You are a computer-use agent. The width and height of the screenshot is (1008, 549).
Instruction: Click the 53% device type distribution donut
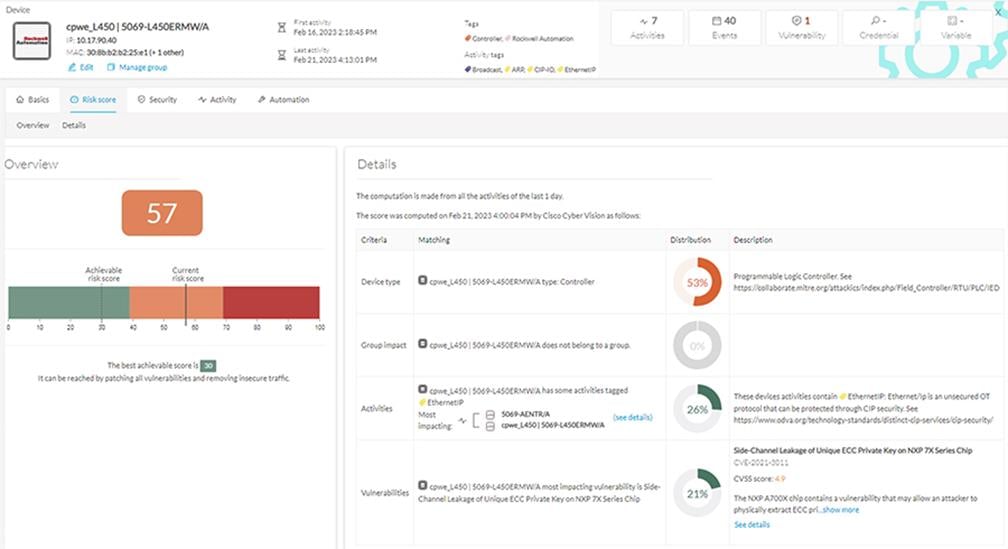tap(698, 282)
